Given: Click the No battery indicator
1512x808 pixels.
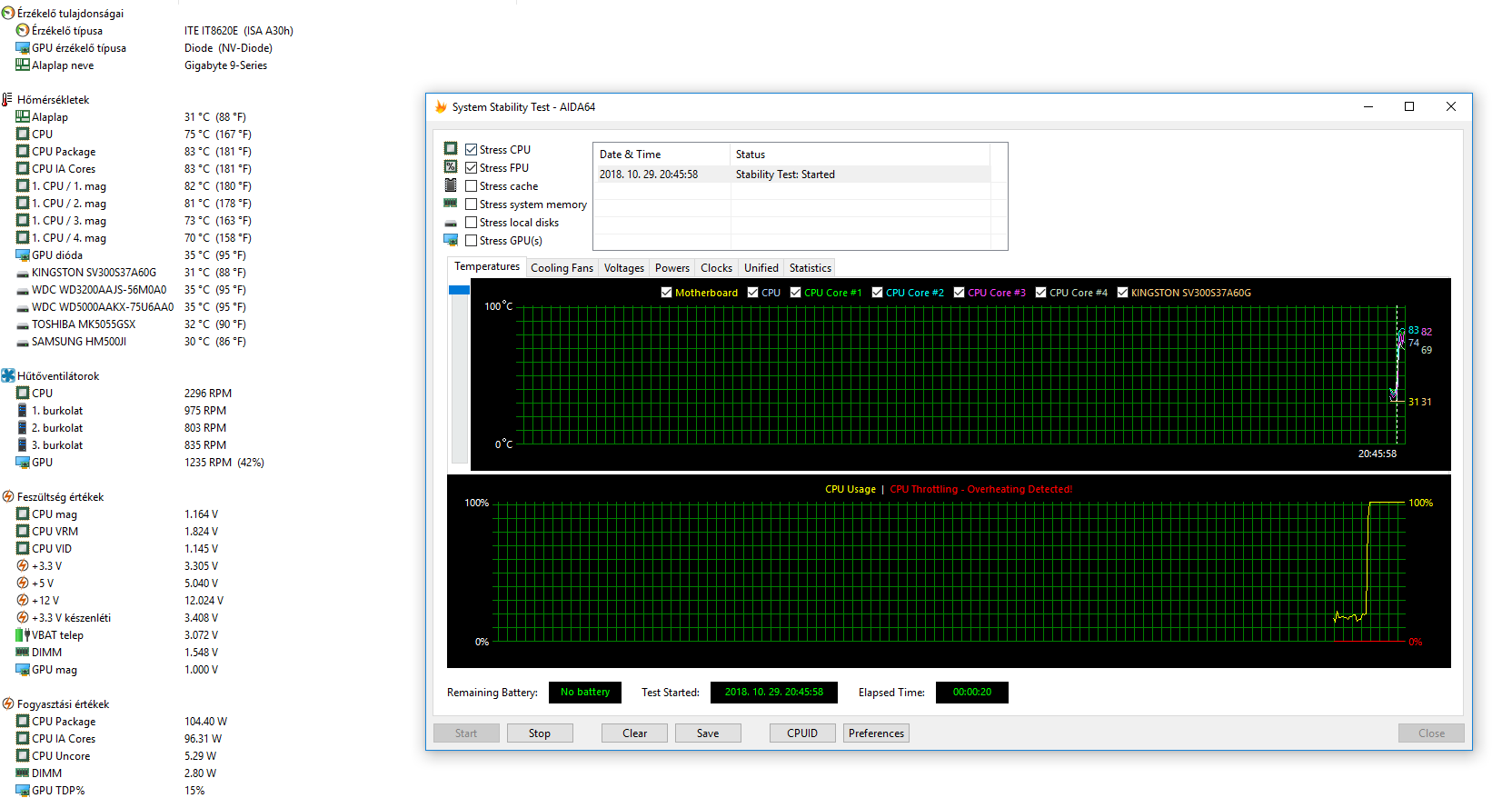Looking at the screenshot, I should click(585, 693).
